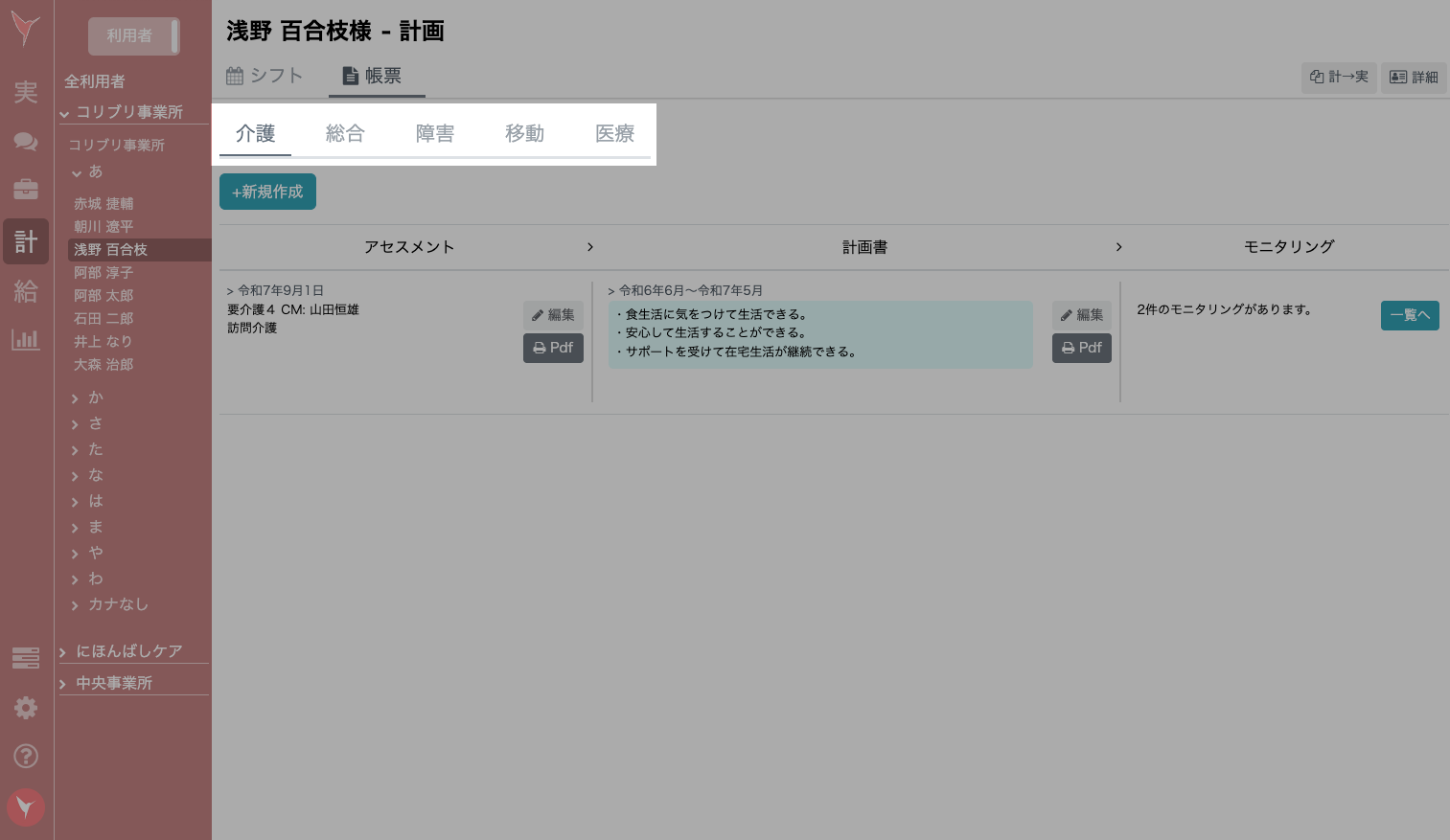Click the +新規作成 button
The image size is (1450, 840).
tap(267, 192)
